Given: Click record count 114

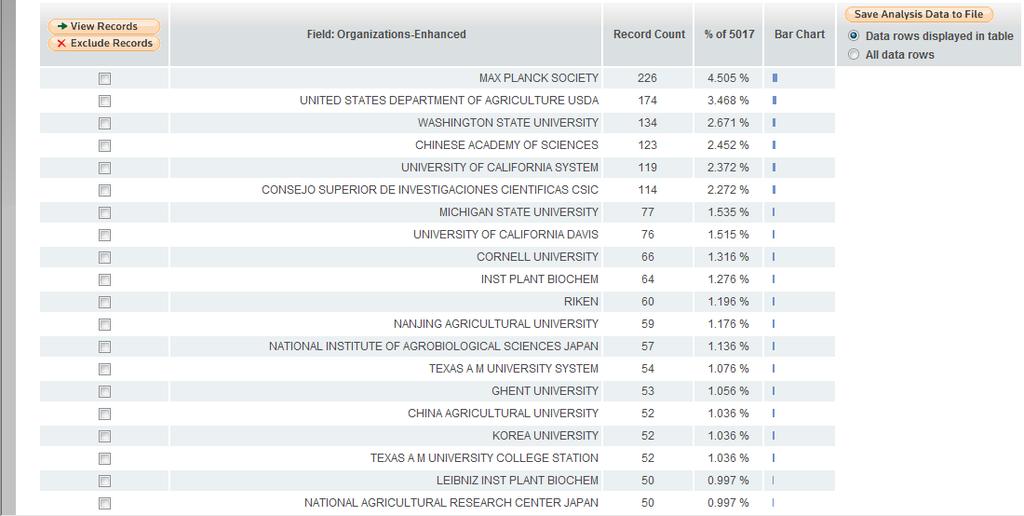Looking at the screenshot, I should point(647,189).
